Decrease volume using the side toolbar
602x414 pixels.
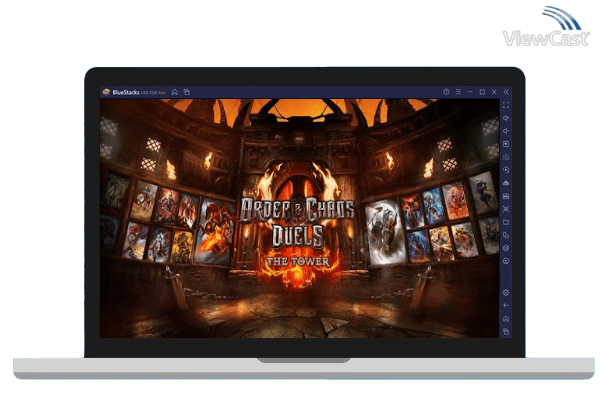coord(506,131)
